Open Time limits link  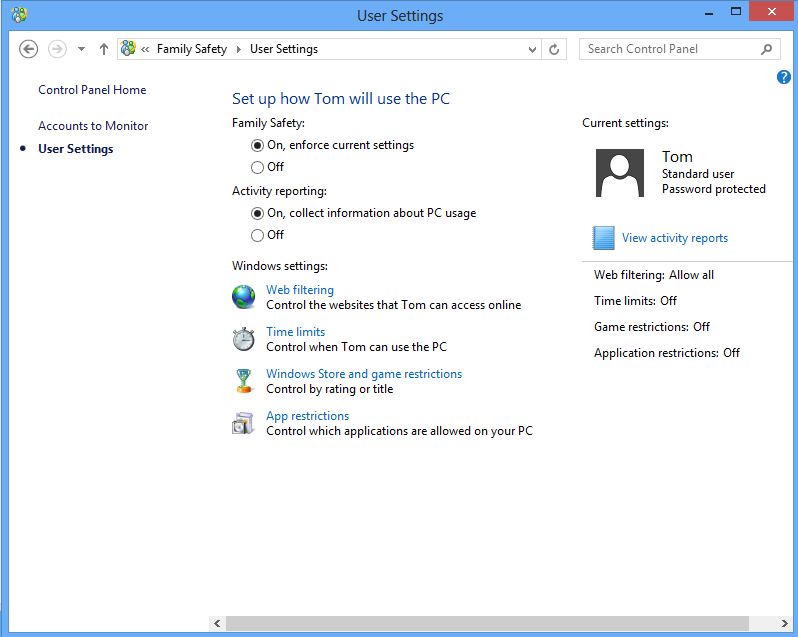point(295,332)
